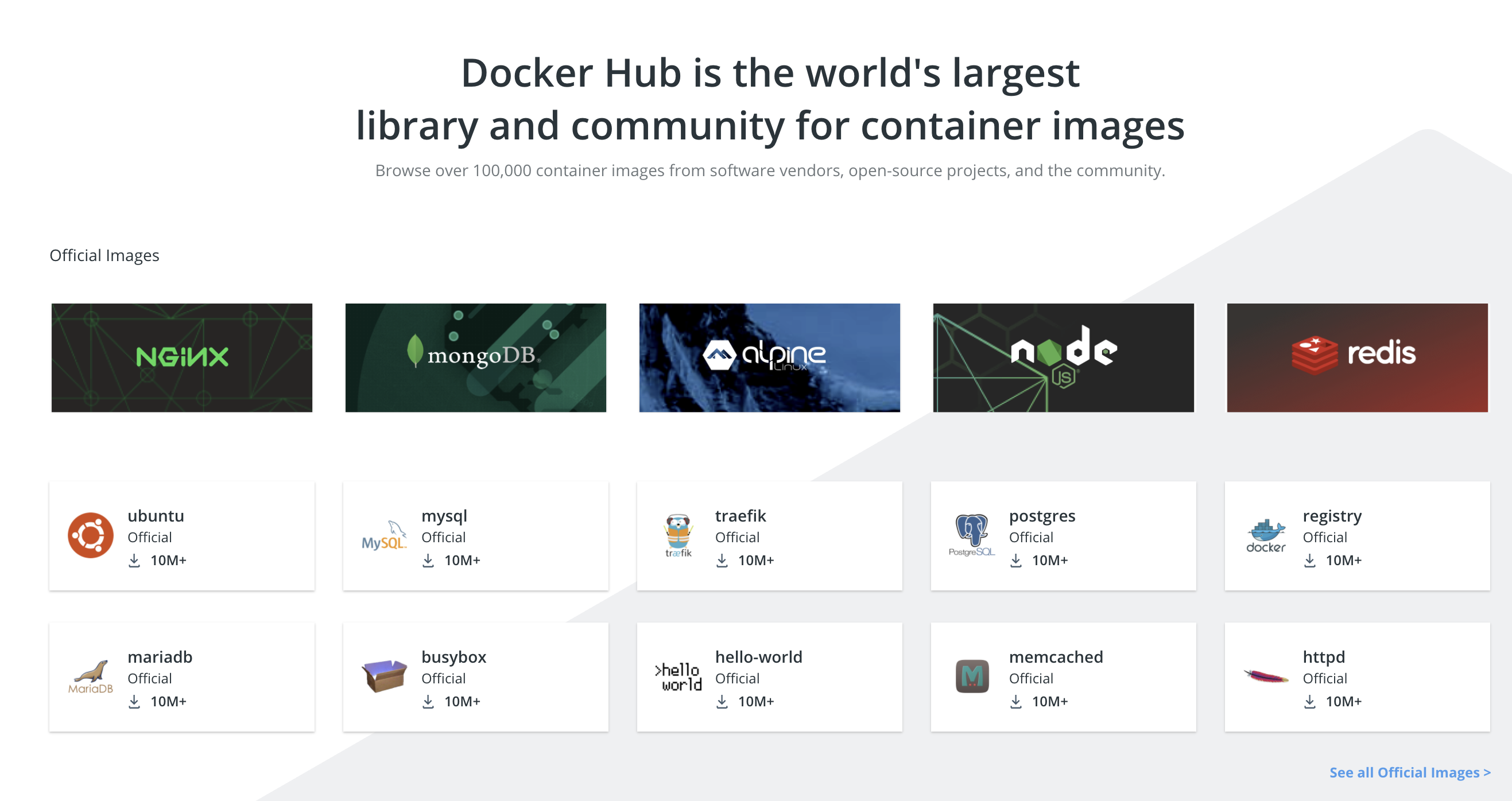Click the memcached M logo icon
Viewport: 1512px width, 801px height.
click(972, 676)
